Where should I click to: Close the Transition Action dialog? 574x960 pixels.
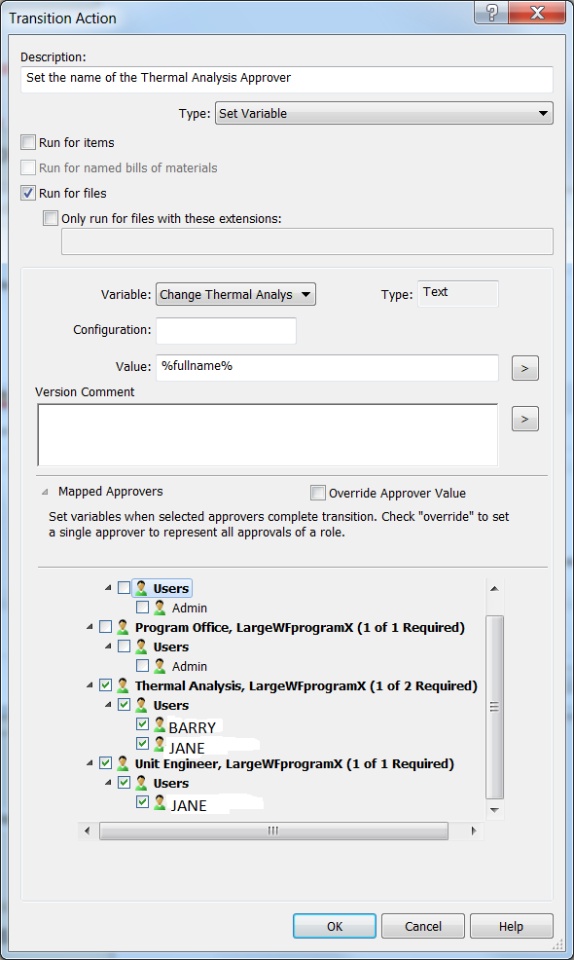tap(537, 13)
